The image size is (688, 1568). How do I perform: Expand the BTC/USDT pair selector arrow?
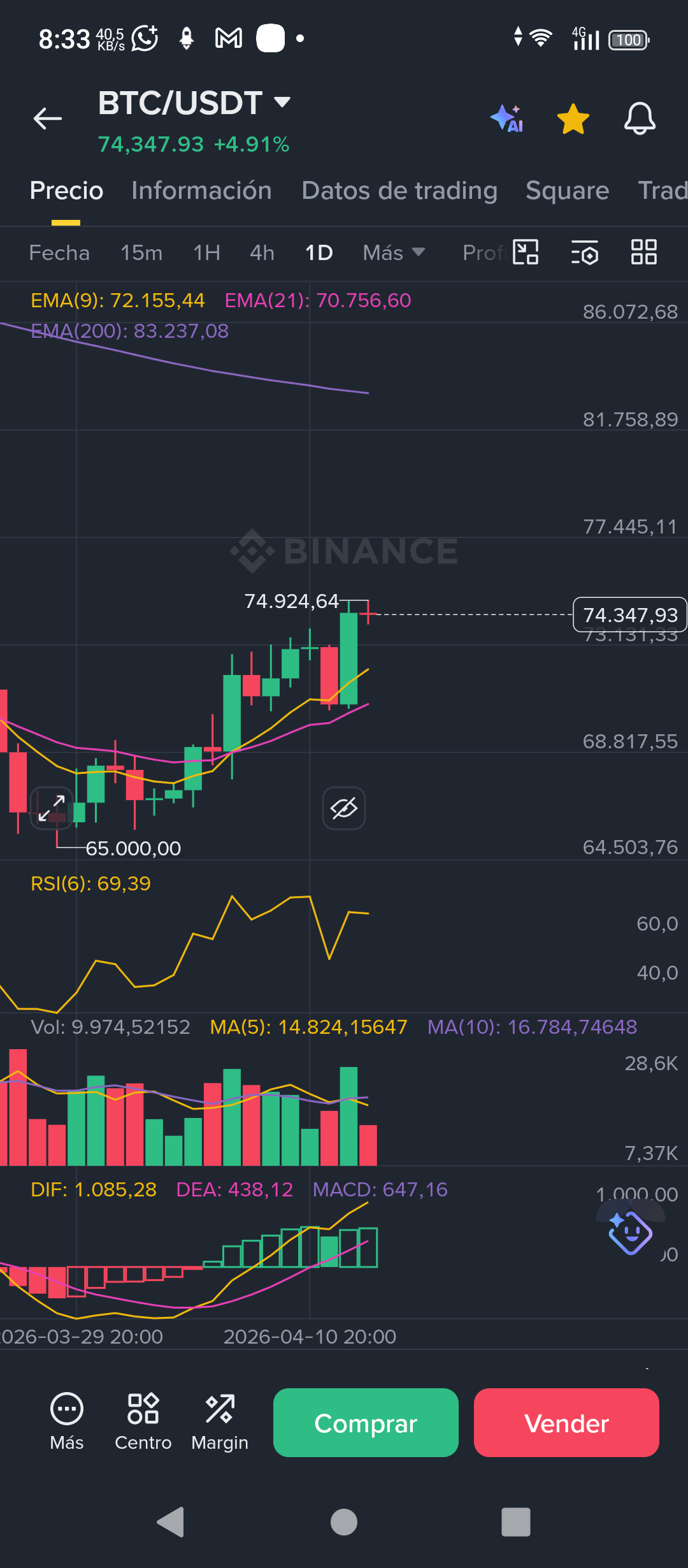(282, 102)
